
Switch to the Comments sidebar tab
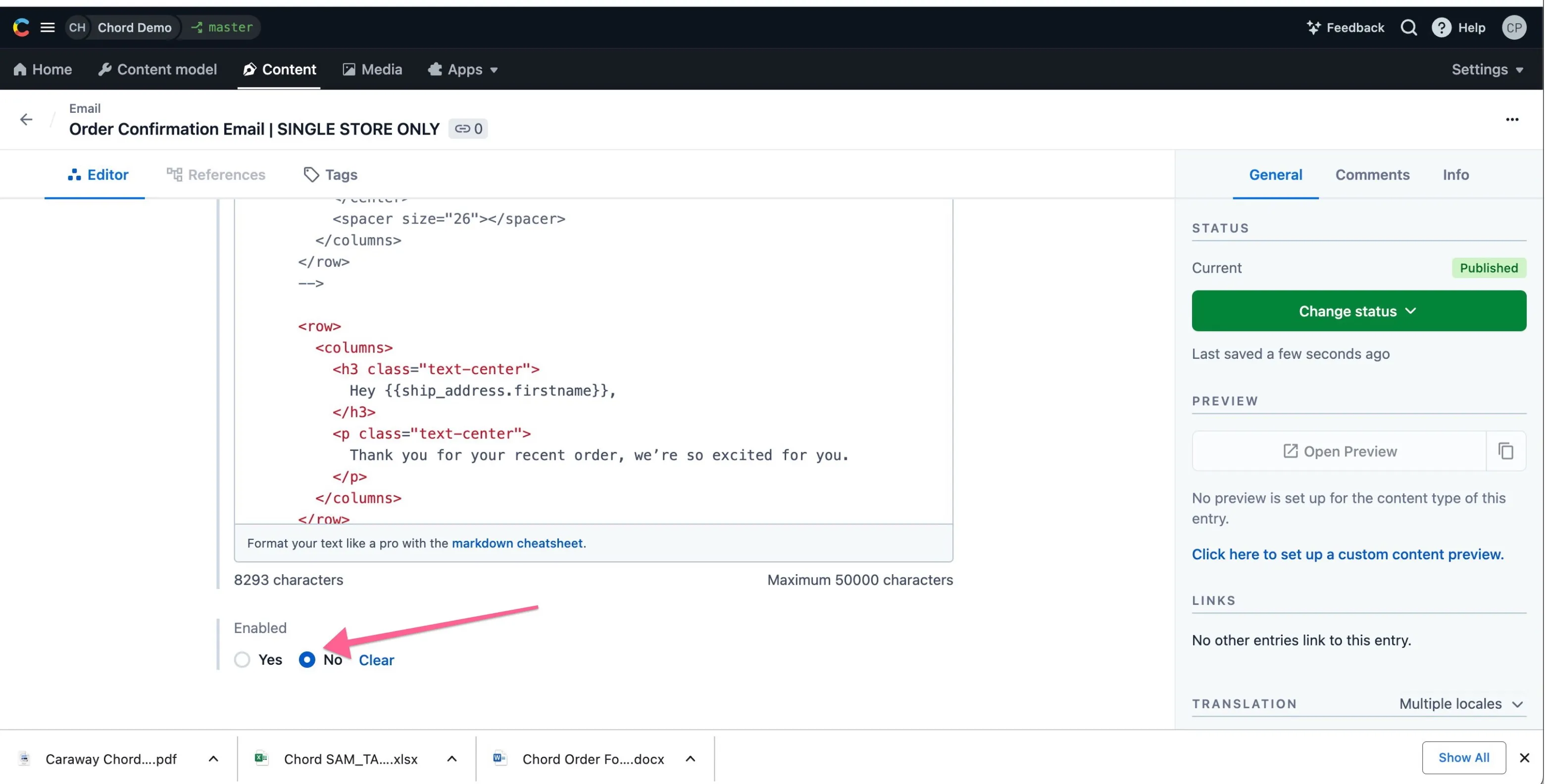[1372, 174]
